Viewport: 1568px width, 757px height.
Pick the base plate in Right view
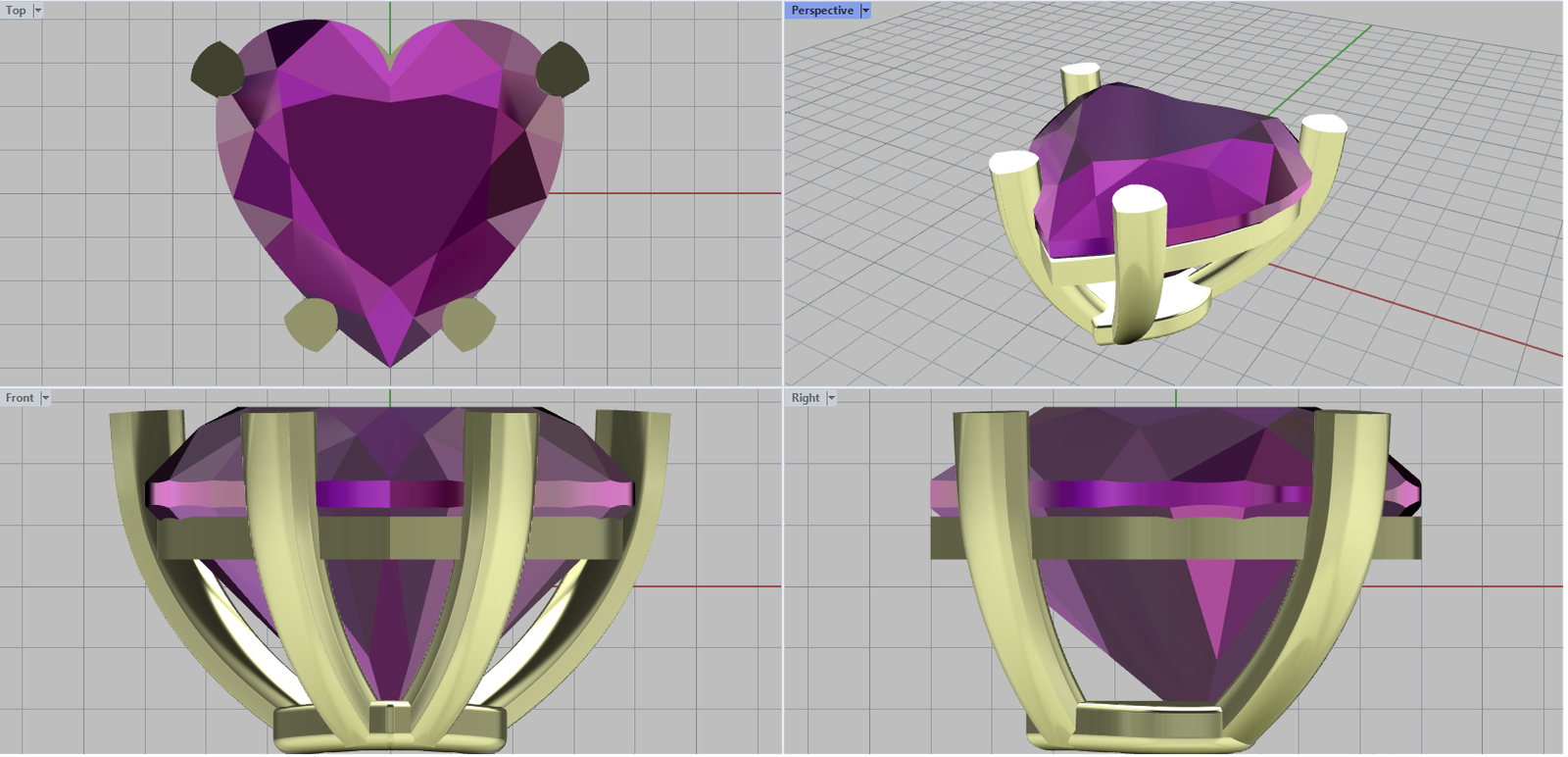tap(1147, 721)
